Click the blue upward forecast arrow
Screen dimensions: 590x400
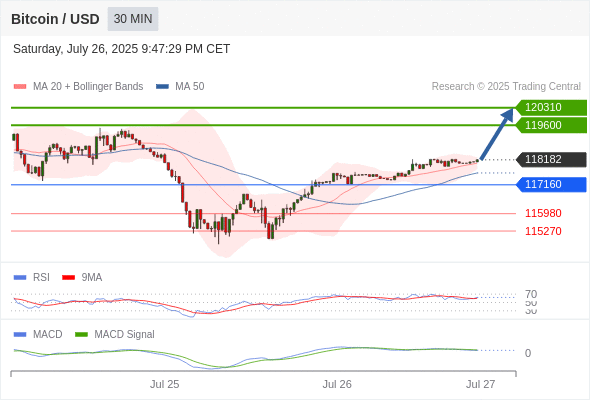pos(497,134)
